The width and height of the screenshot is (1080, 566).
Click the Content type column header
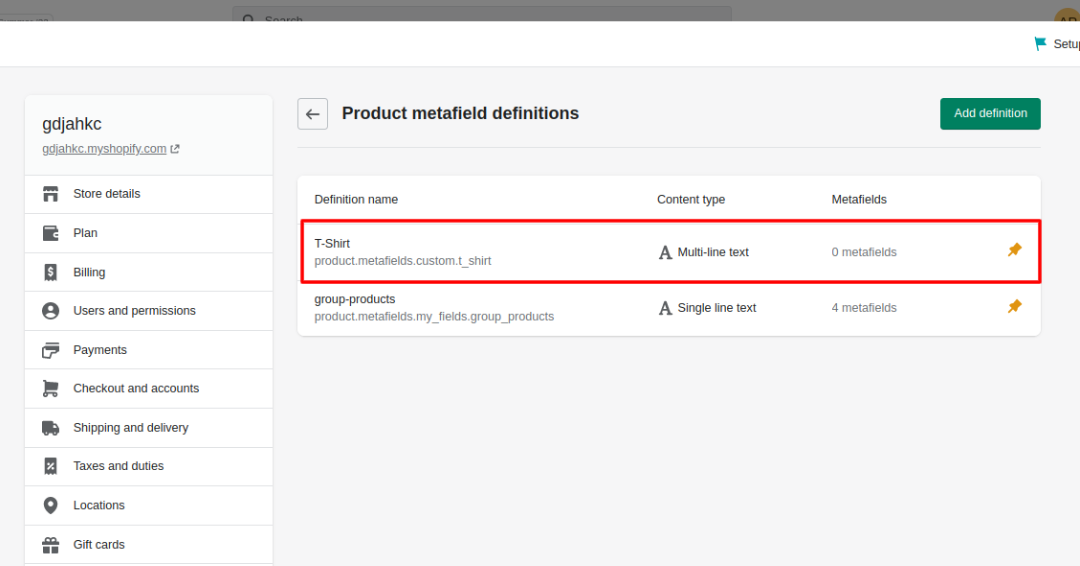click(x=691, y=200)
